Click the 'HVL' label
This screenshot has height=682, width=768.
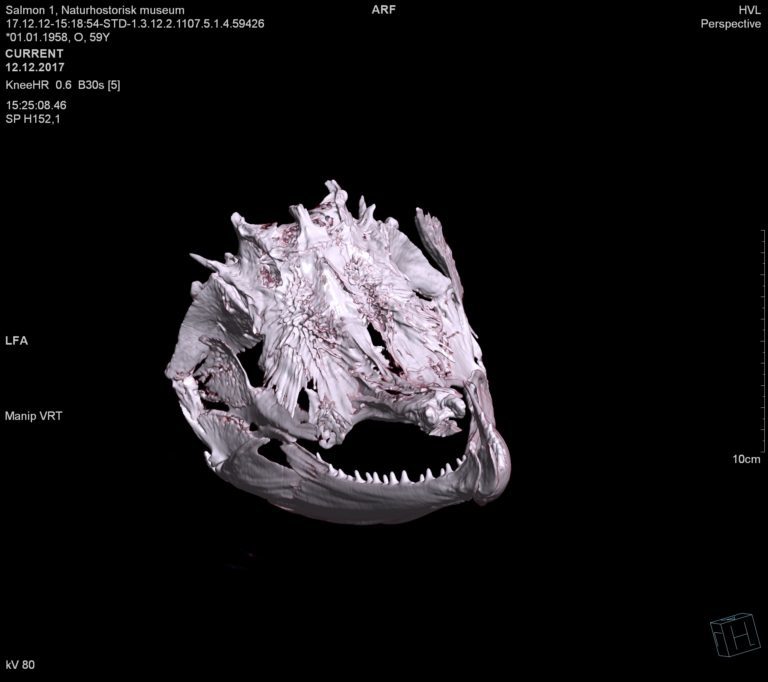click(x=749, y=10)
